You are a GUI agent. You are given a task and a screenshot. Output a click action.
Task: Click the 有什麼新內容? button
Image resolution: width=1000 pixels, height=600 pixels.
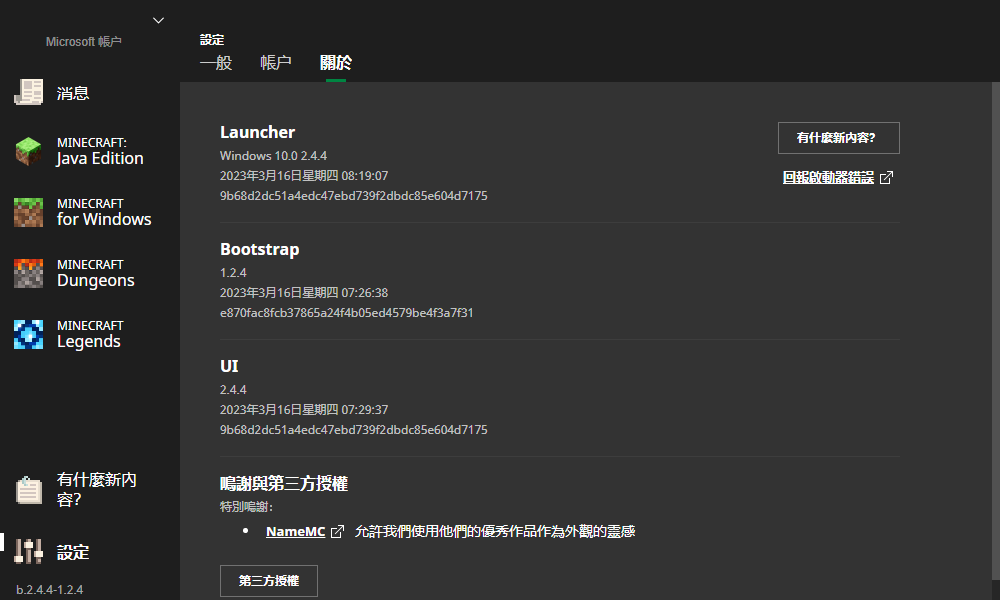click(x=839, y=138)
